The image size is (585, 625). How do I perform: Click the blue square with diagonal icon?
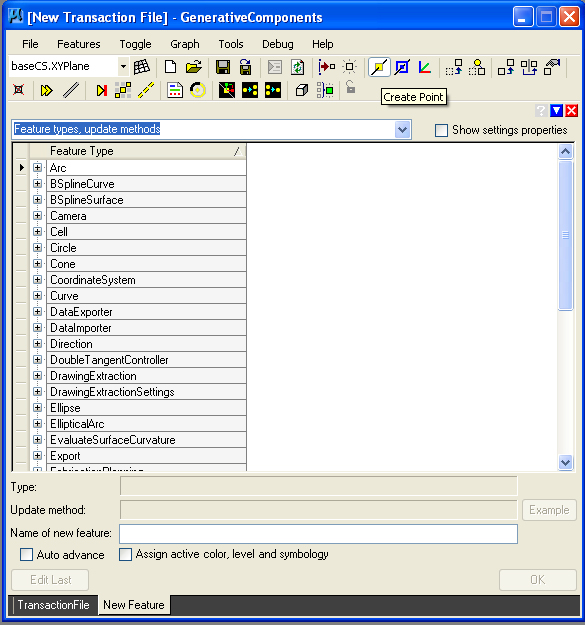click(x=402, y=67)
